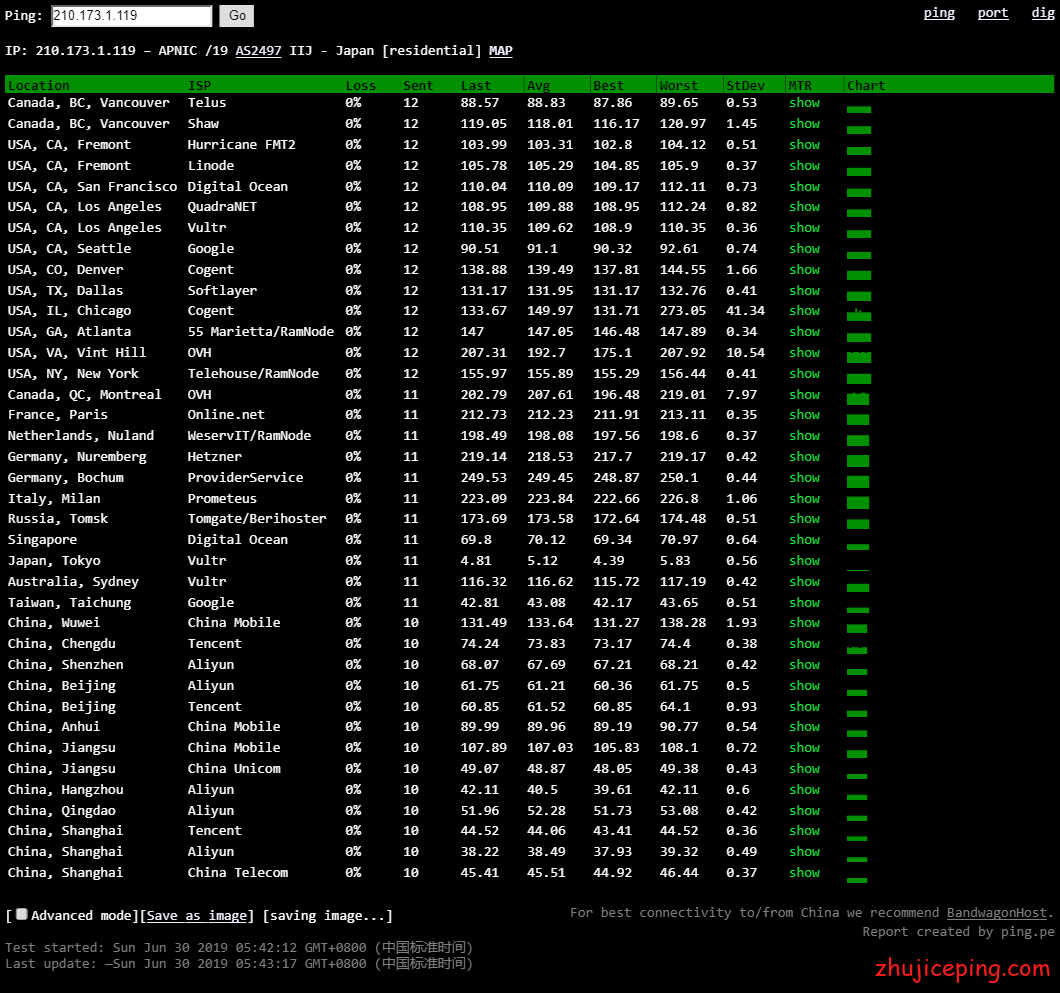This screenshot has height=993, width=1060.
Task: Open the port tool link
Action: click(992, 13)
